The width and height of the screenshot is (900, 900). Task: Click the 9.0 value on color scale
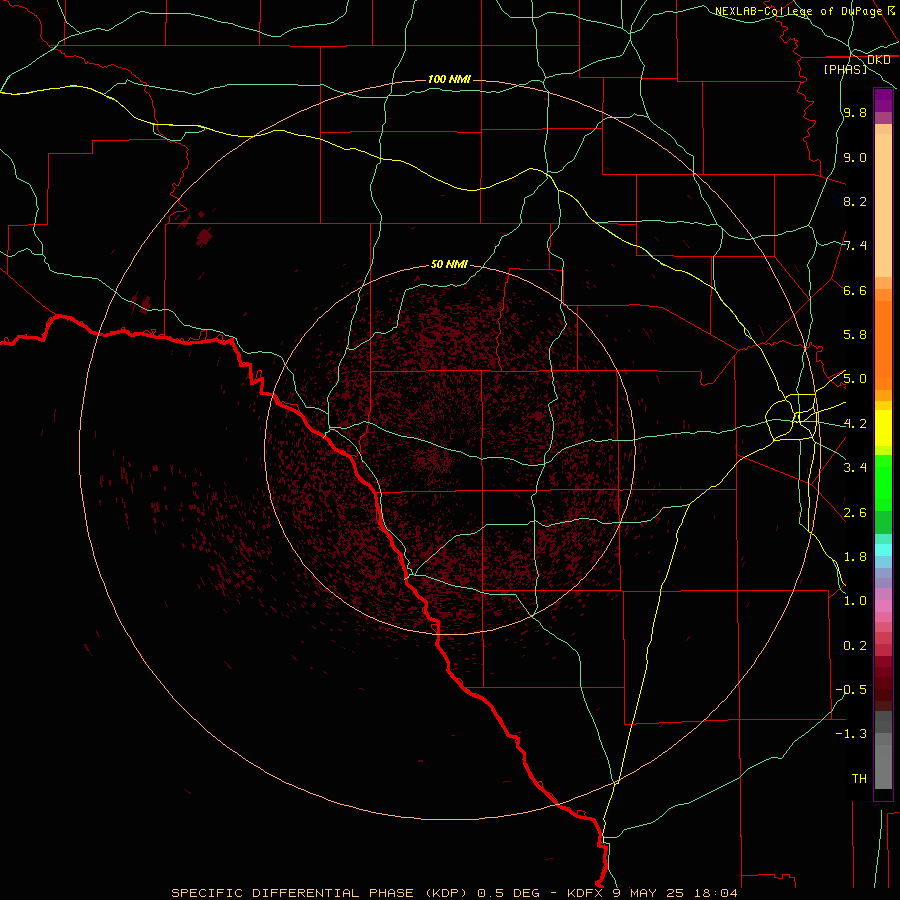855,157
